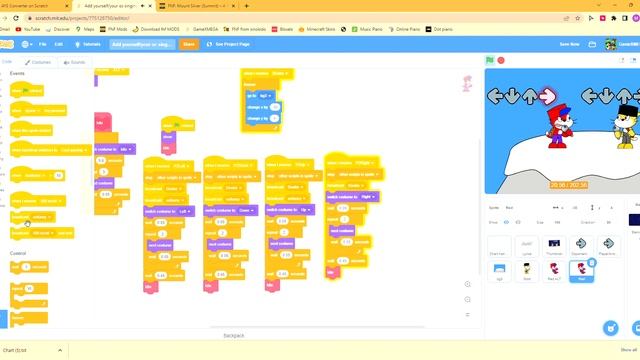640x360 pixels.
Task: Click Save Now in the menu bar
Action: click(x=569, y=44)
